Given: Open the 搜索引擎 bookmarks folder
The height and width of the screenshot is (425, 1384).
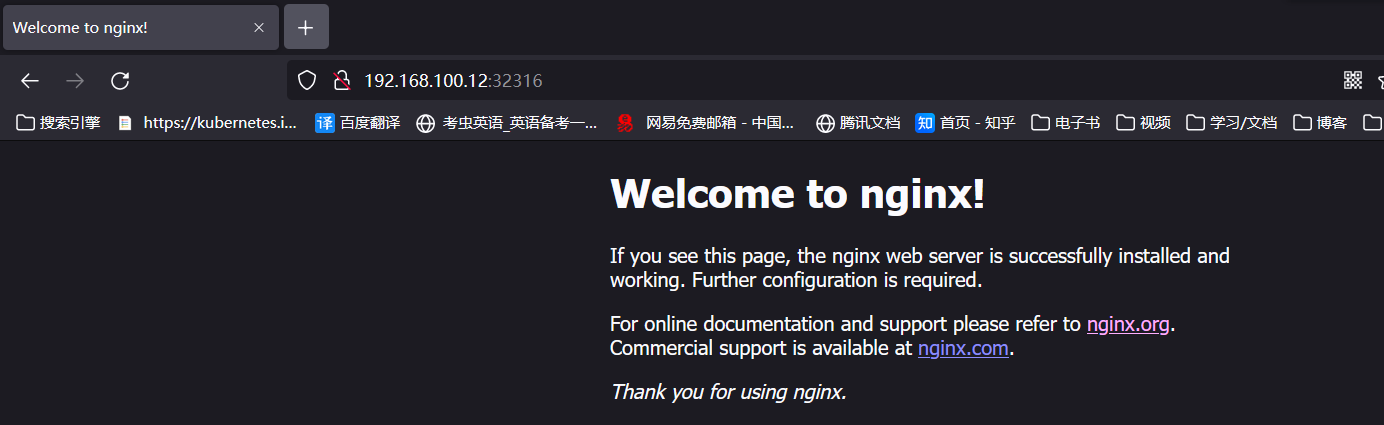Looking at the screenshot, I should [59, 123].
